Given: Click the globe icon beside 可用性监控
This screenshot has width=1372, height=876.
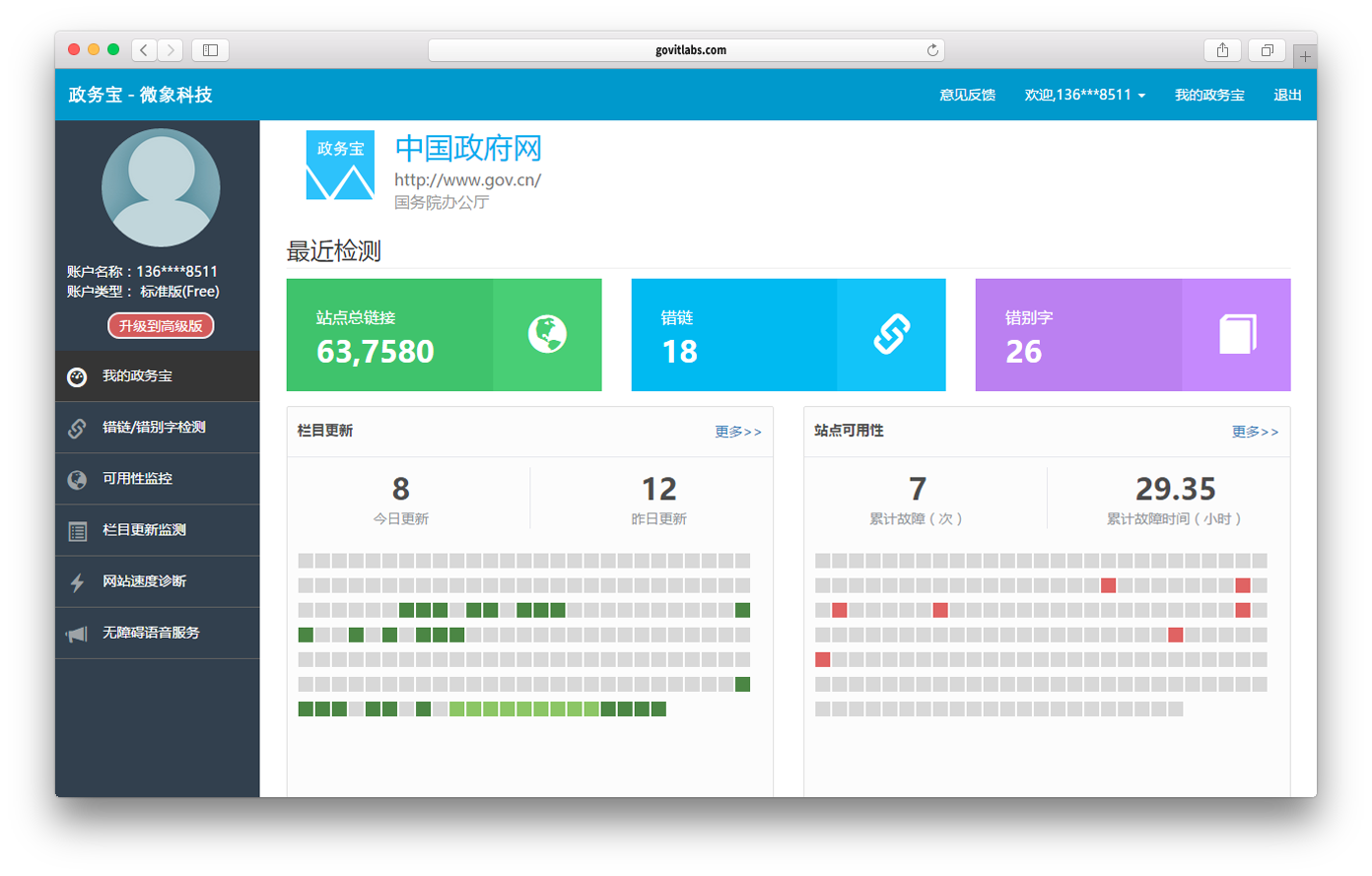Looking at the screenshot, I should (77, 479).
